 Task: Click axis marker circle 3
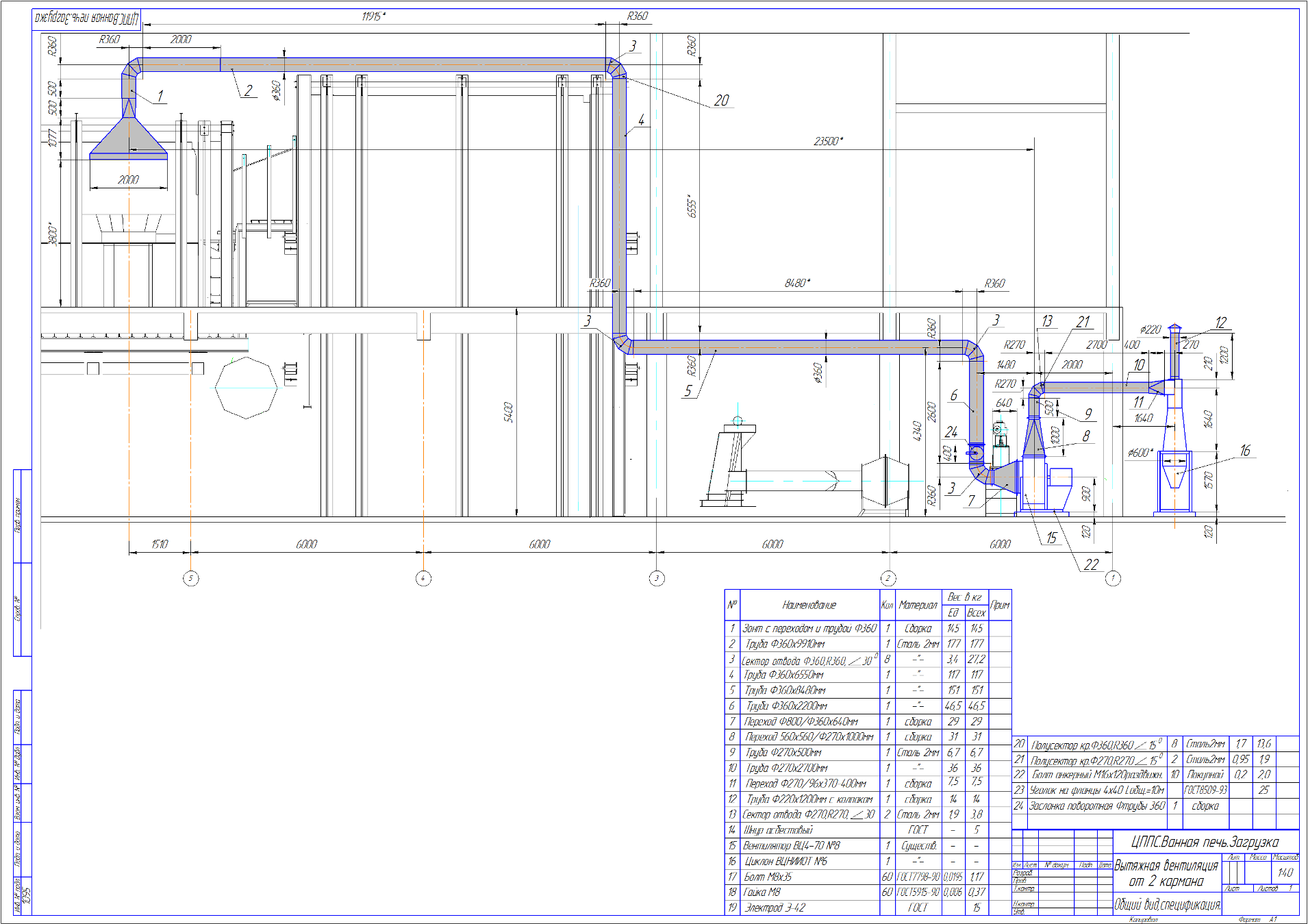(657, 578)
